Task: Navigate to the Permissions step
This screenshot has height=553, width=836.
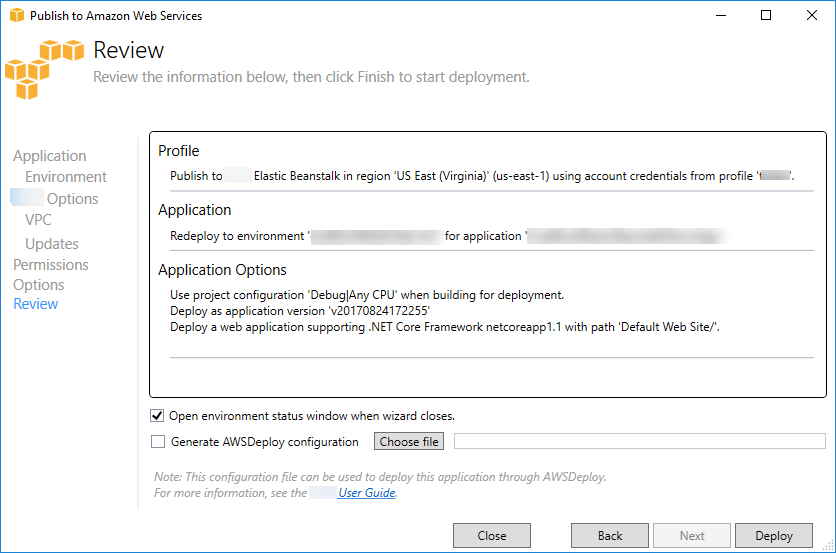Action: pos(51,265)
